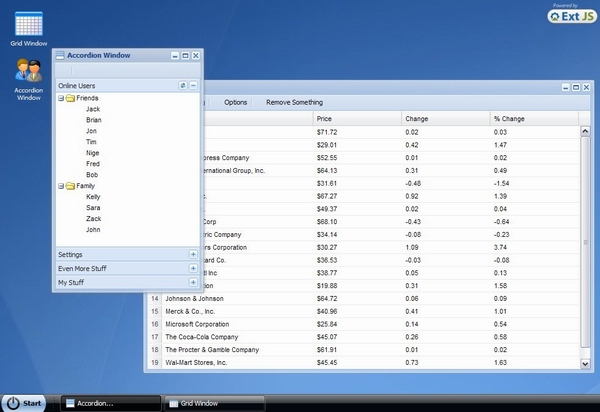
Task: Select Bob in the Friends list
Action: coord(92,175)
